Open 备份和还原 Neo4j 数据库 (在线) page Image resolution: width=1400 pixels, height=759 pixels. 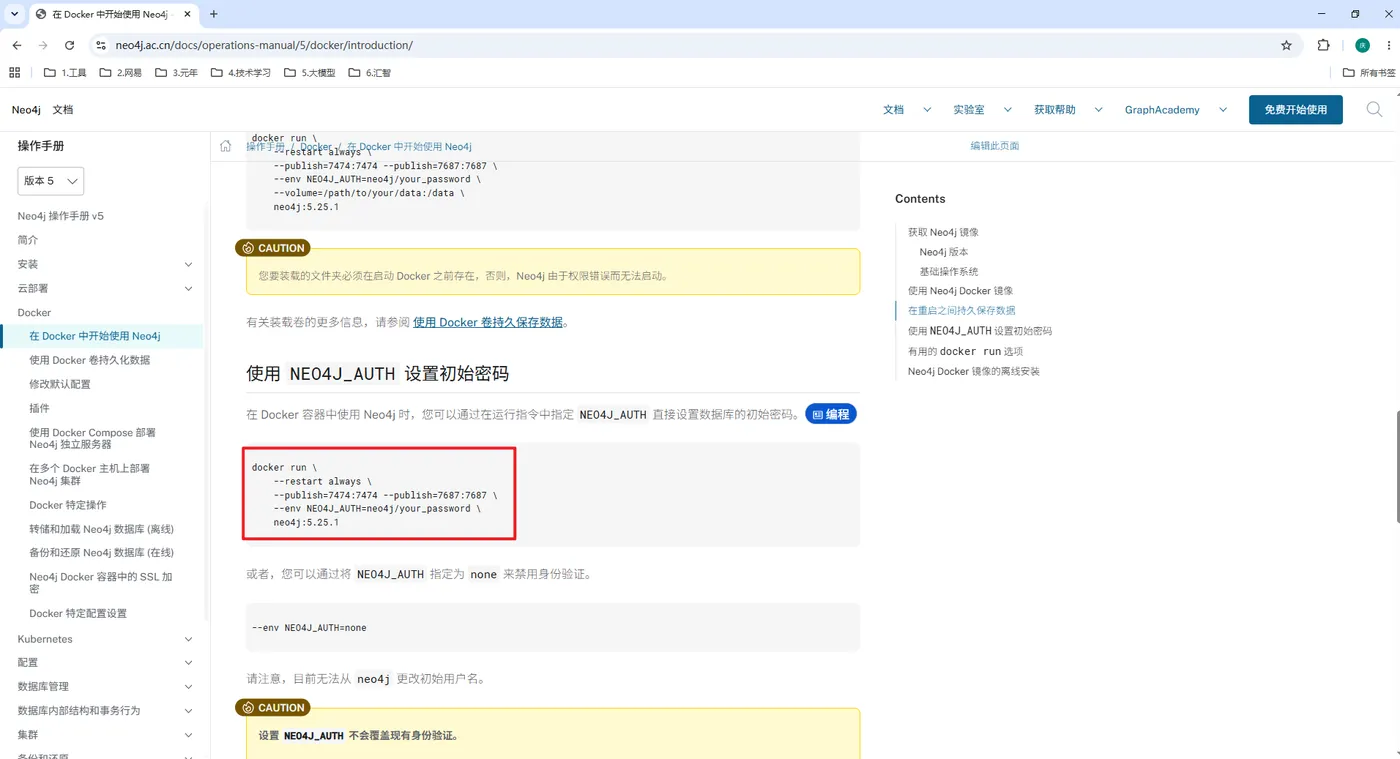[x=102, y=553]
